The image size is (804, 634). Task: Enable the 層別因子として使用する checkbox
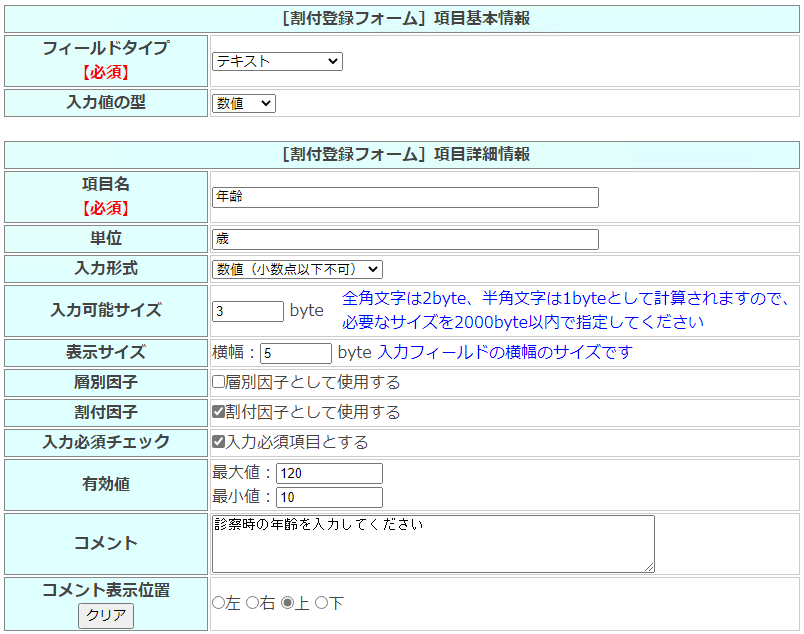tap(219, 382)
